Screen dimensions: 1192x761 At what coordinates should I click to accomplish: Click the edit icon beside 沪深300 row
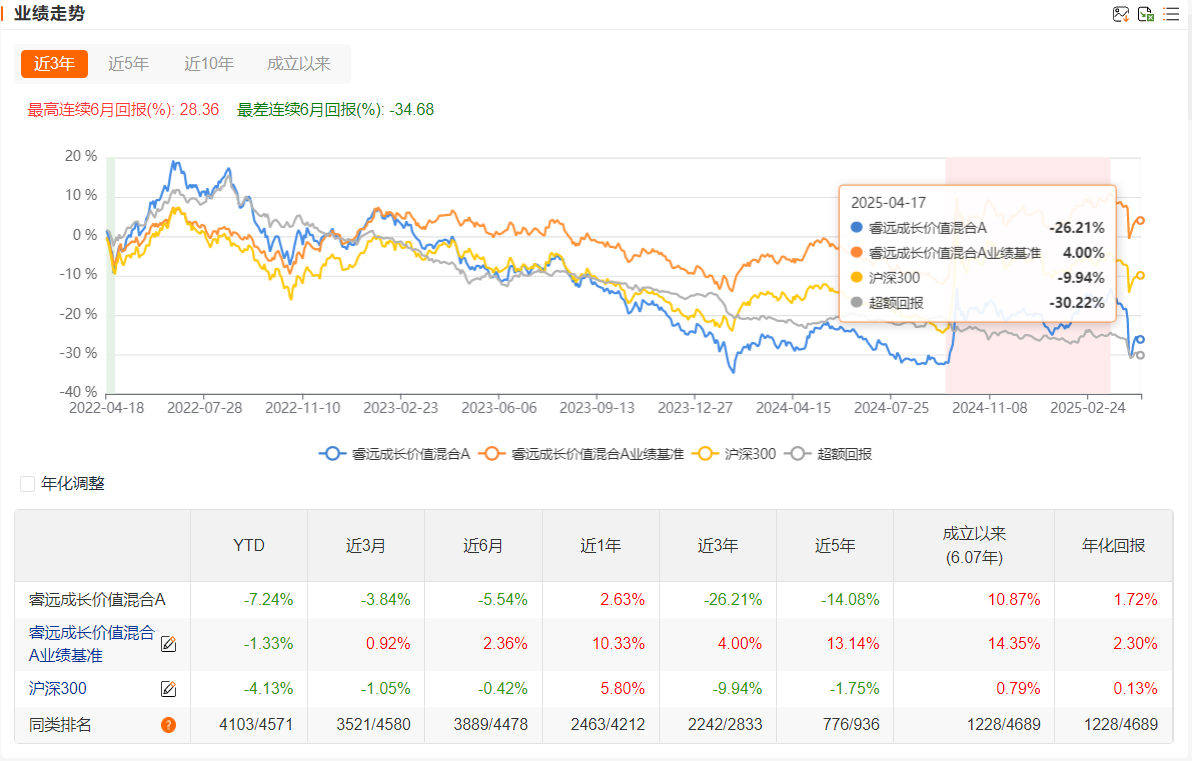(169, 689)
